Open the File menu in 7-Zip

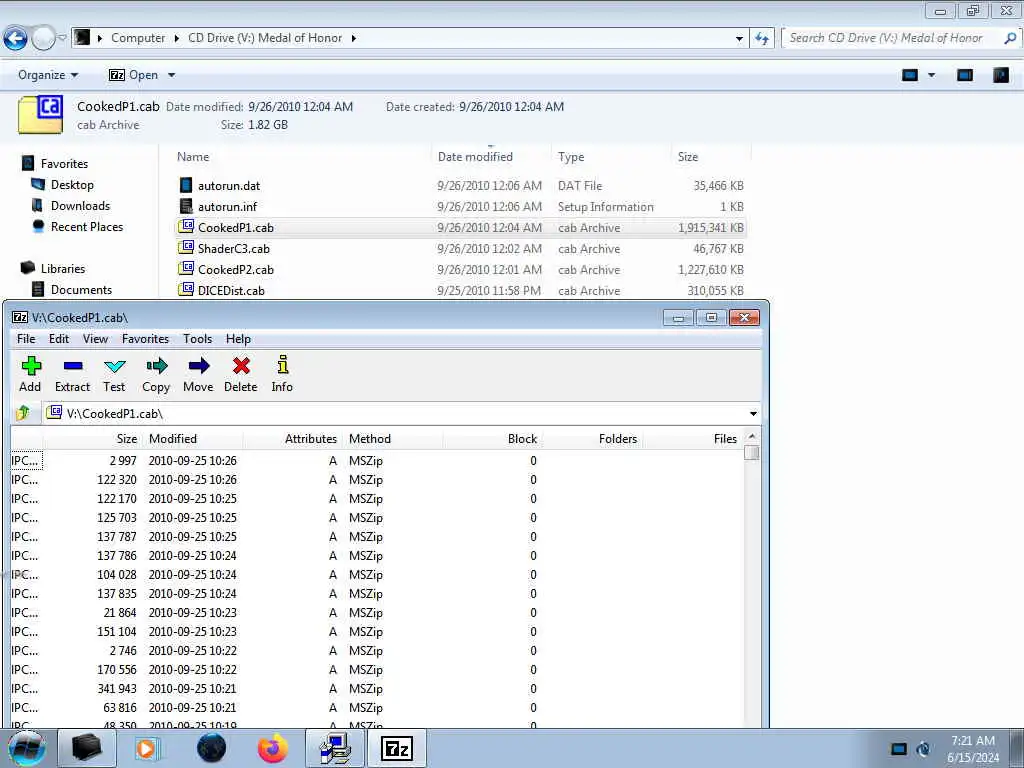26,339
